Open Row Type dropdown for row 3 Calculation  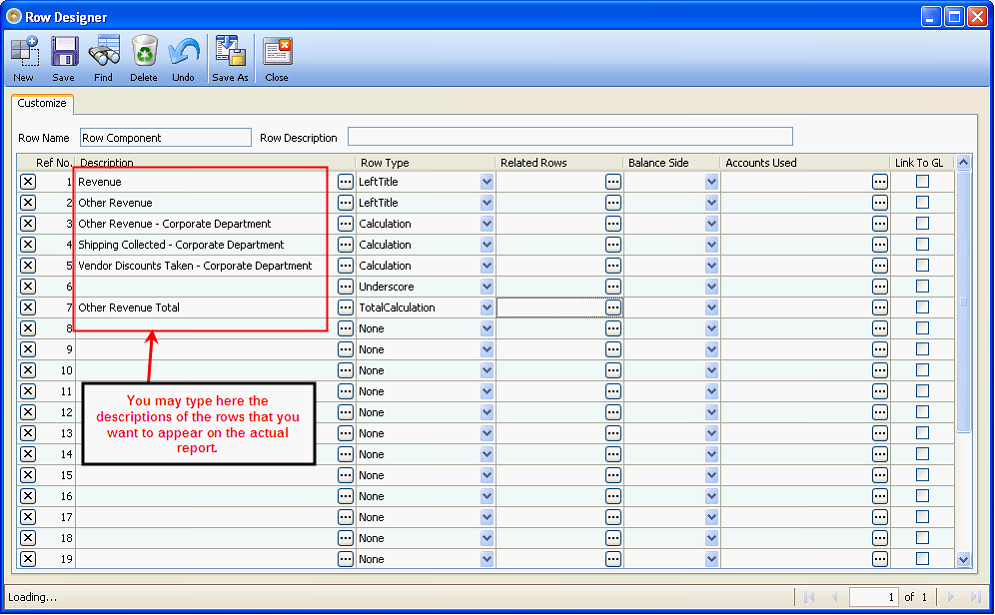(487, 224)
